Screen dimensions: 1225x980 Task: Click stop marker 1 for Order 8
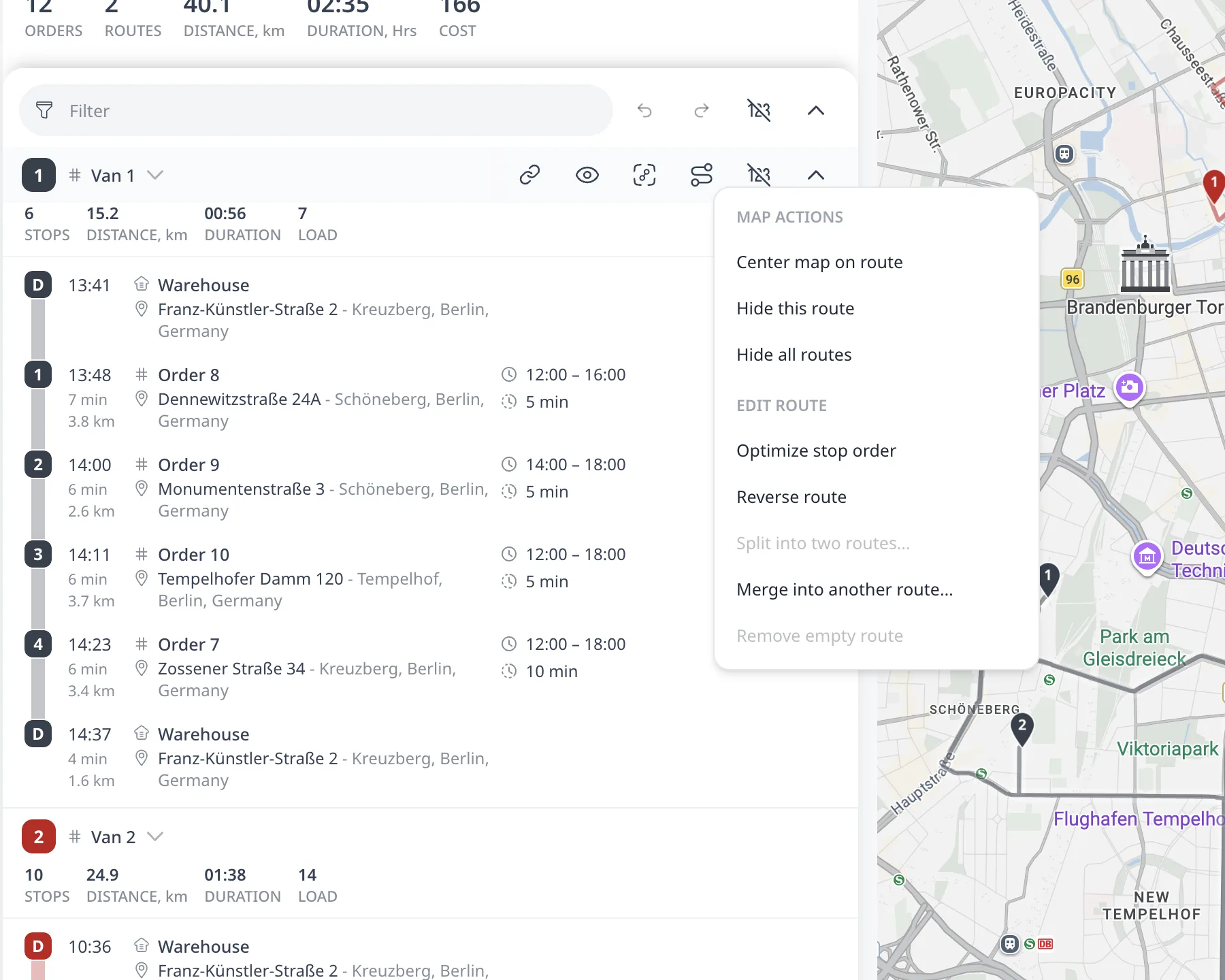click(x=38, y=374)
